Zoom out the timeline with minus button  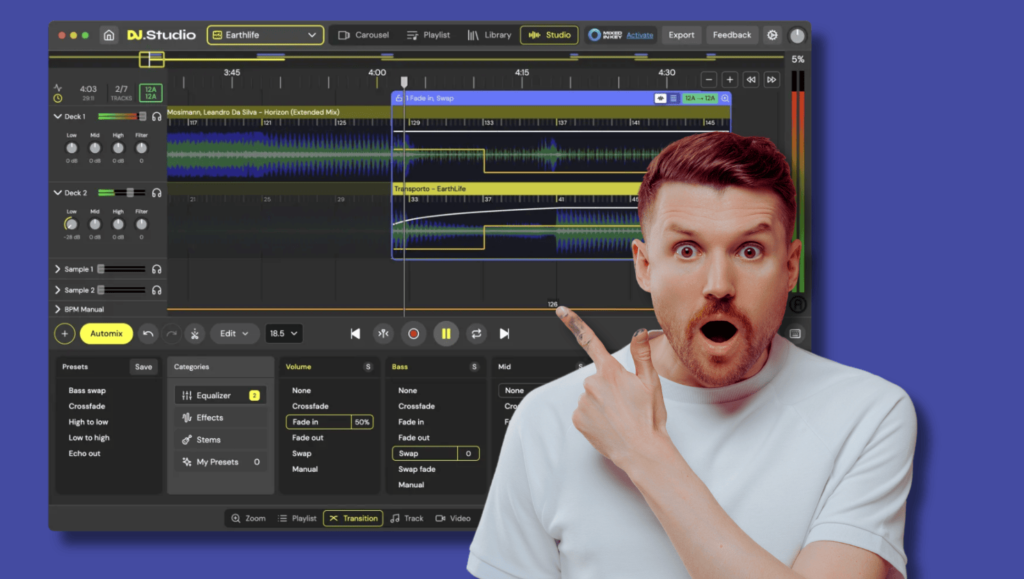pyautogui.click(x=709, y=80)
